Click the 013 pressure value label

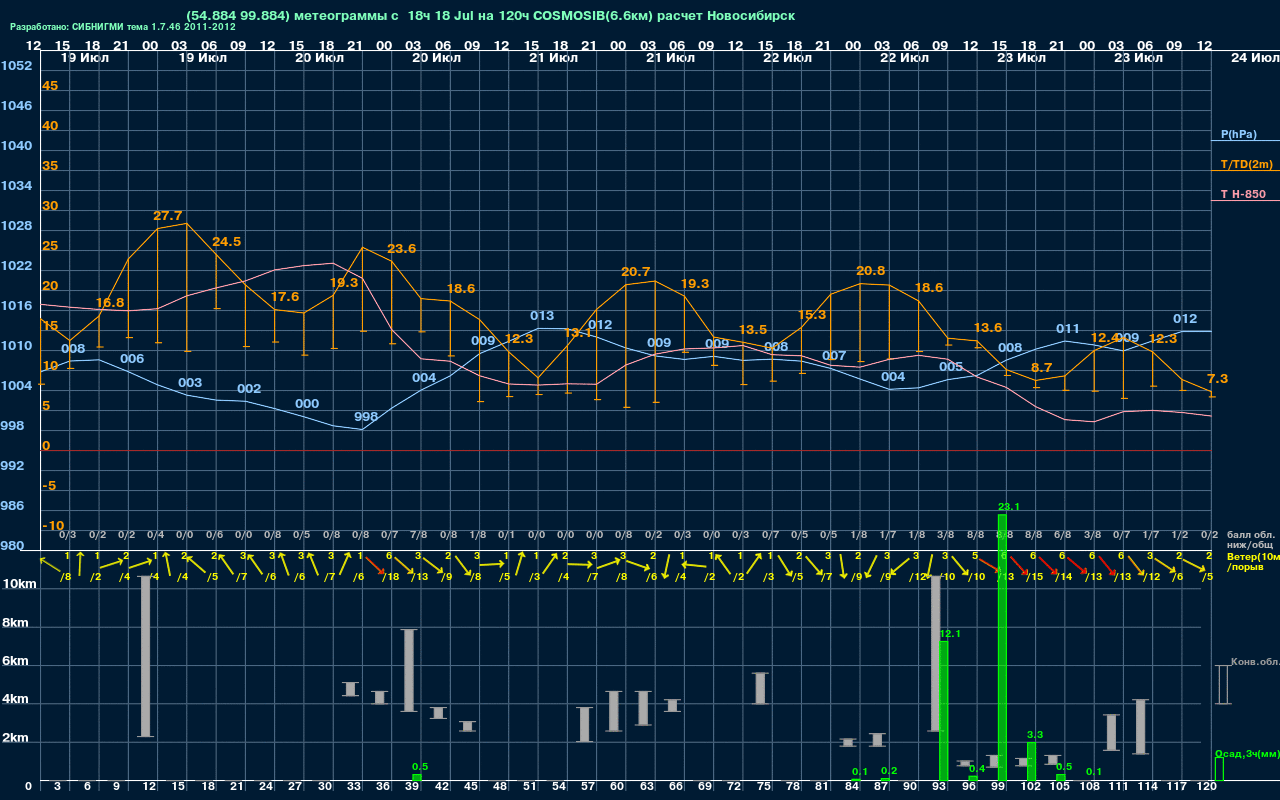coord(542,316)
